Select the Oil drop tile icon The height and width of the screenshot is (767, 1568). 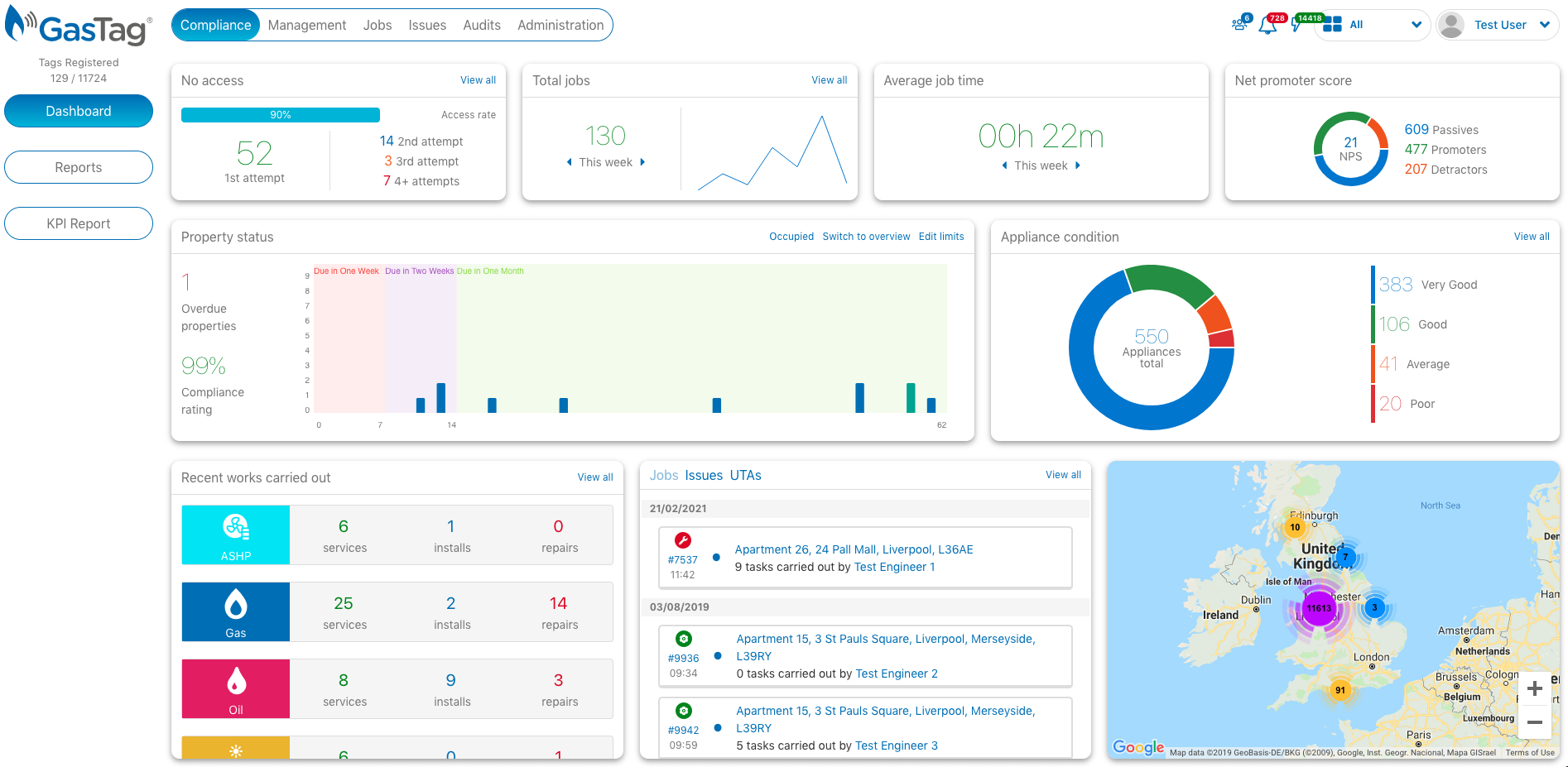coord(236,681)
